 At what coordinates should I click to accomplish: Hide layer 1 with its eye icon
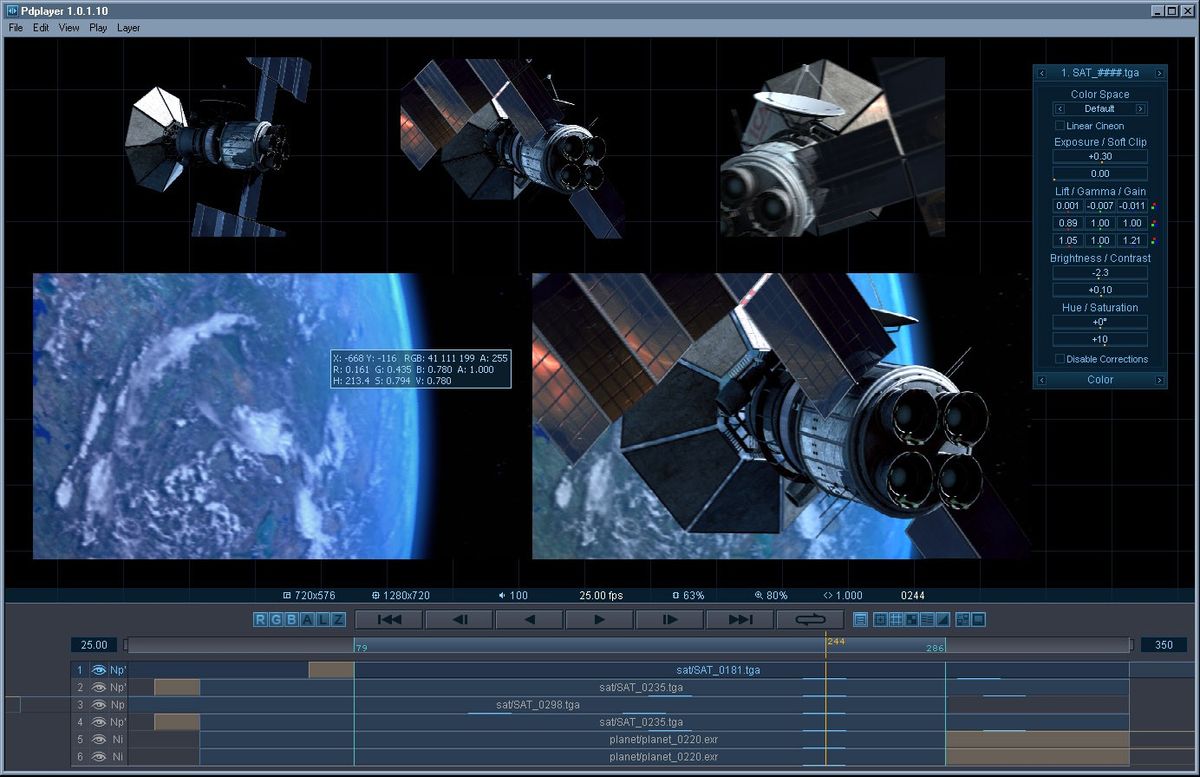[99, 670]
